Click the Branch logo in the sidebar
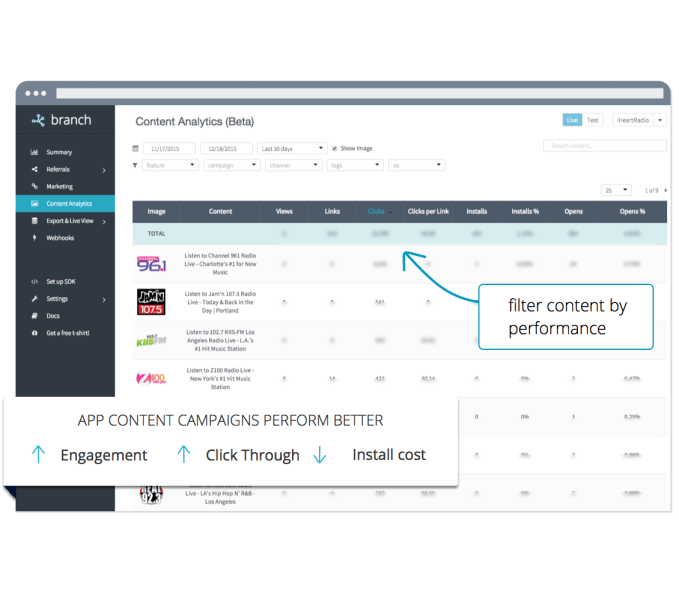The width and height of the screenshot is (679, 606). 61,120
